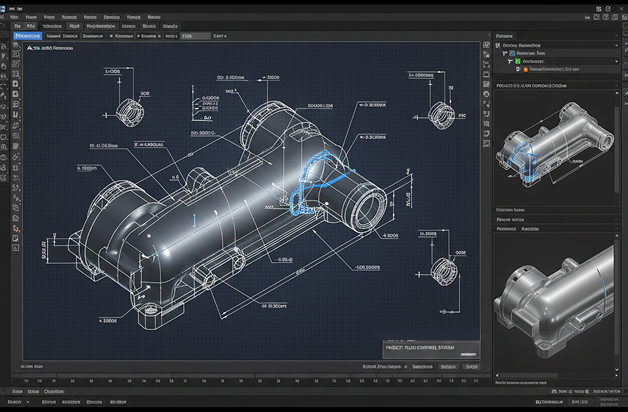The image size is (628, 412).
Task: Expand the dropdown arrow on the first model tree row
Action: 616,45
